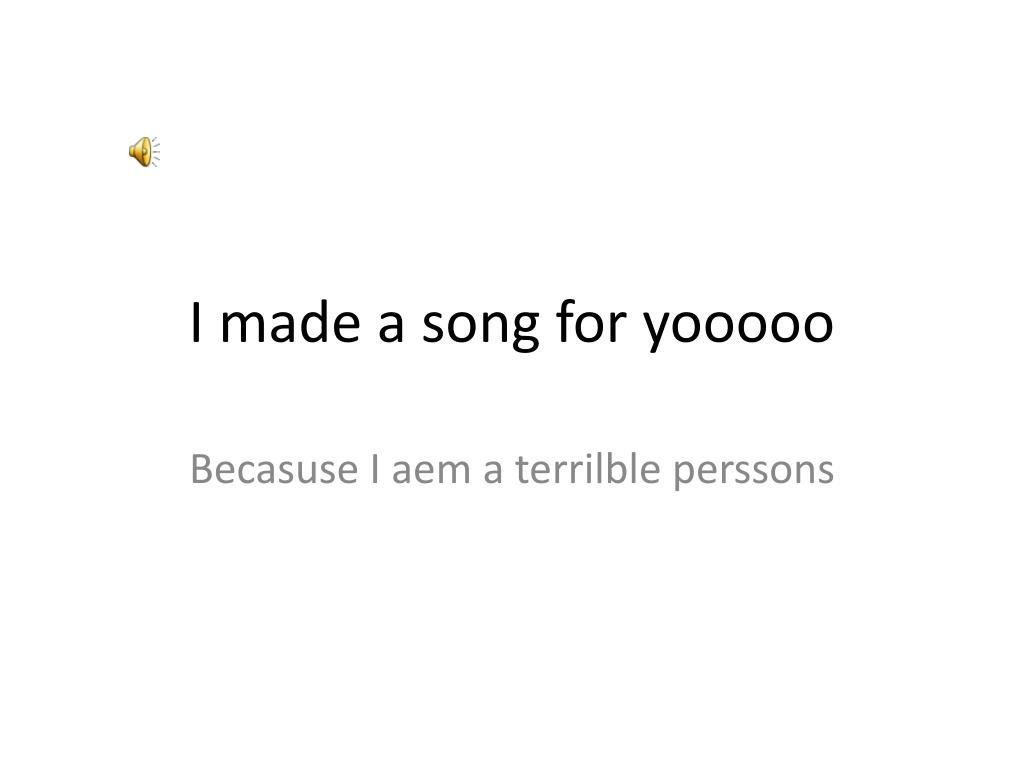Click the subtitle word "aem"
The height and width of the screenshot is (768, 1024).
(431, 472)
